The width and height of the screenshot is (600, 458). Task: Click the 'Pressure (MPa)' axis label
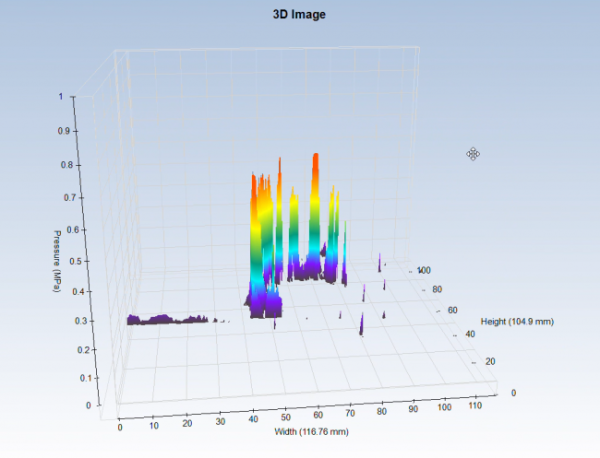57,261
